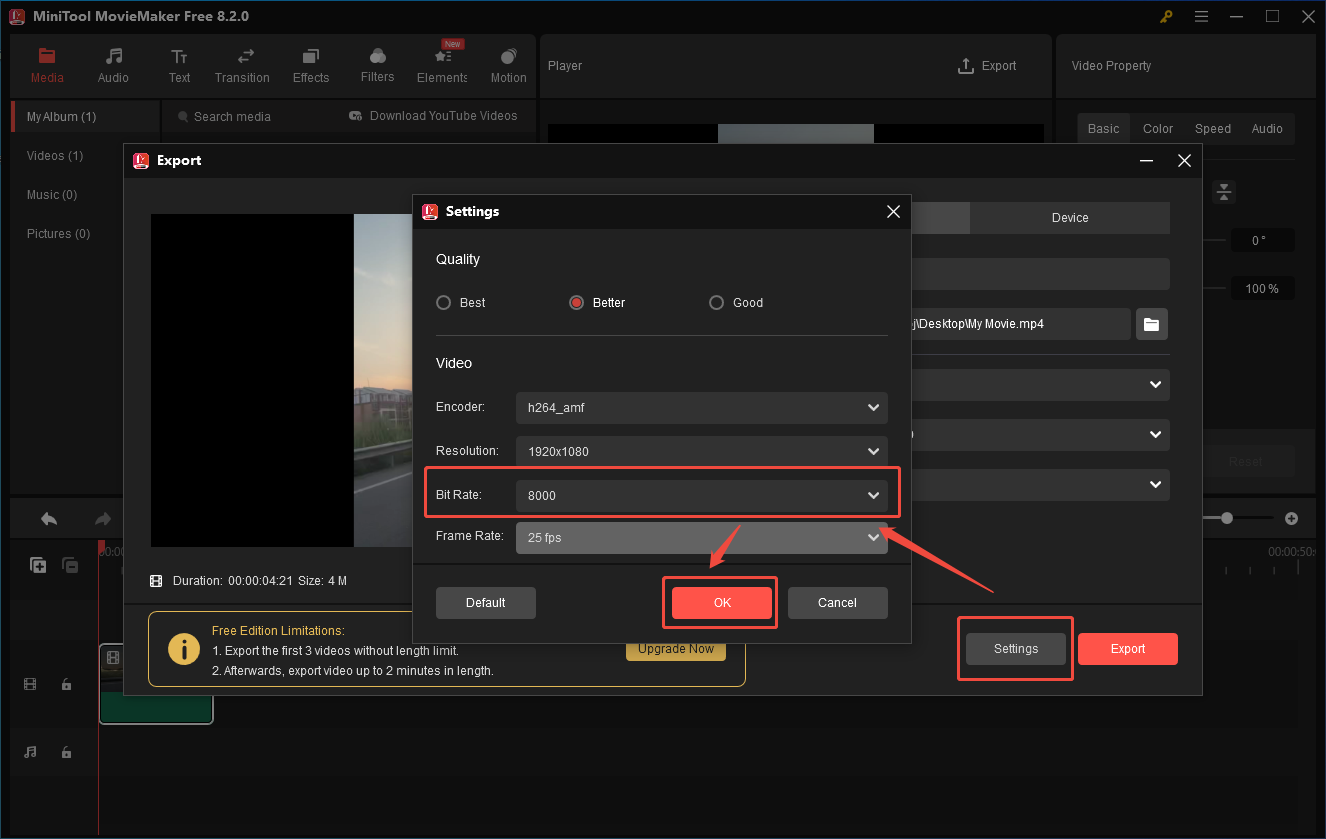Click the browse folder icon for save path
Viewport: 1326px width, 839px height.
[x=1151, y=324]
